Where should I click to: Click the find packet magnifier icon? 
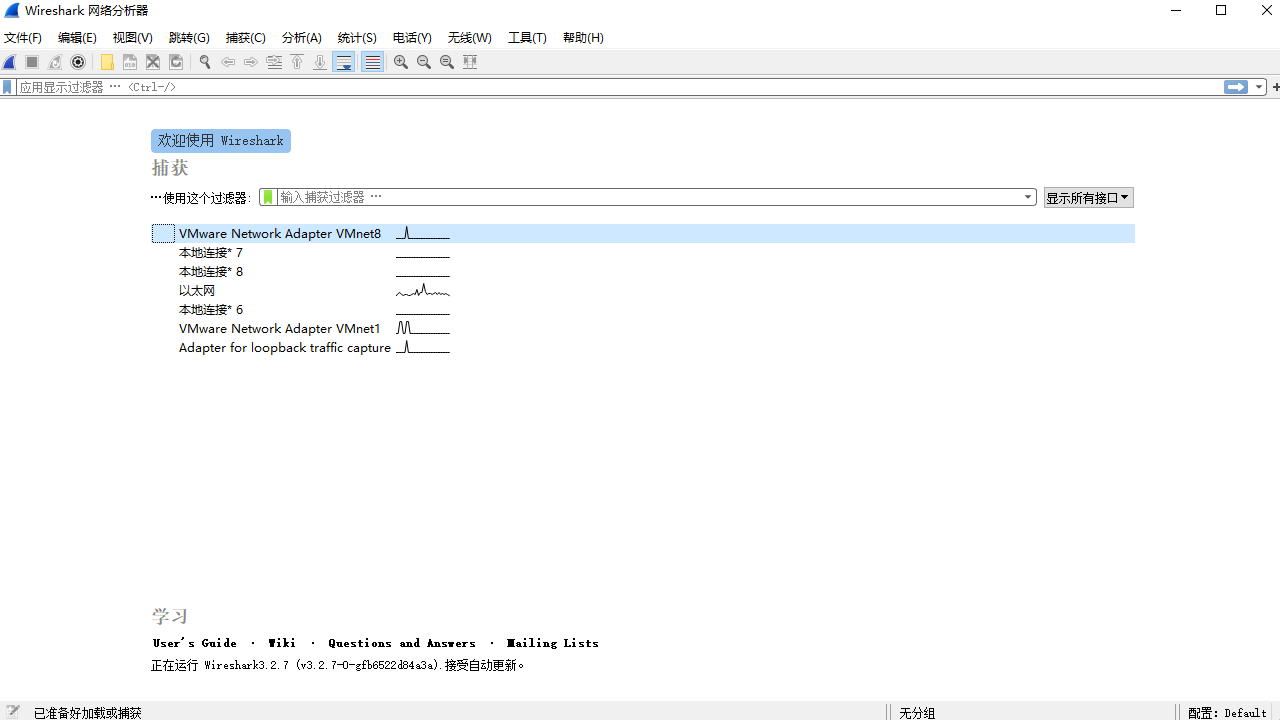[x=205, y=62]
